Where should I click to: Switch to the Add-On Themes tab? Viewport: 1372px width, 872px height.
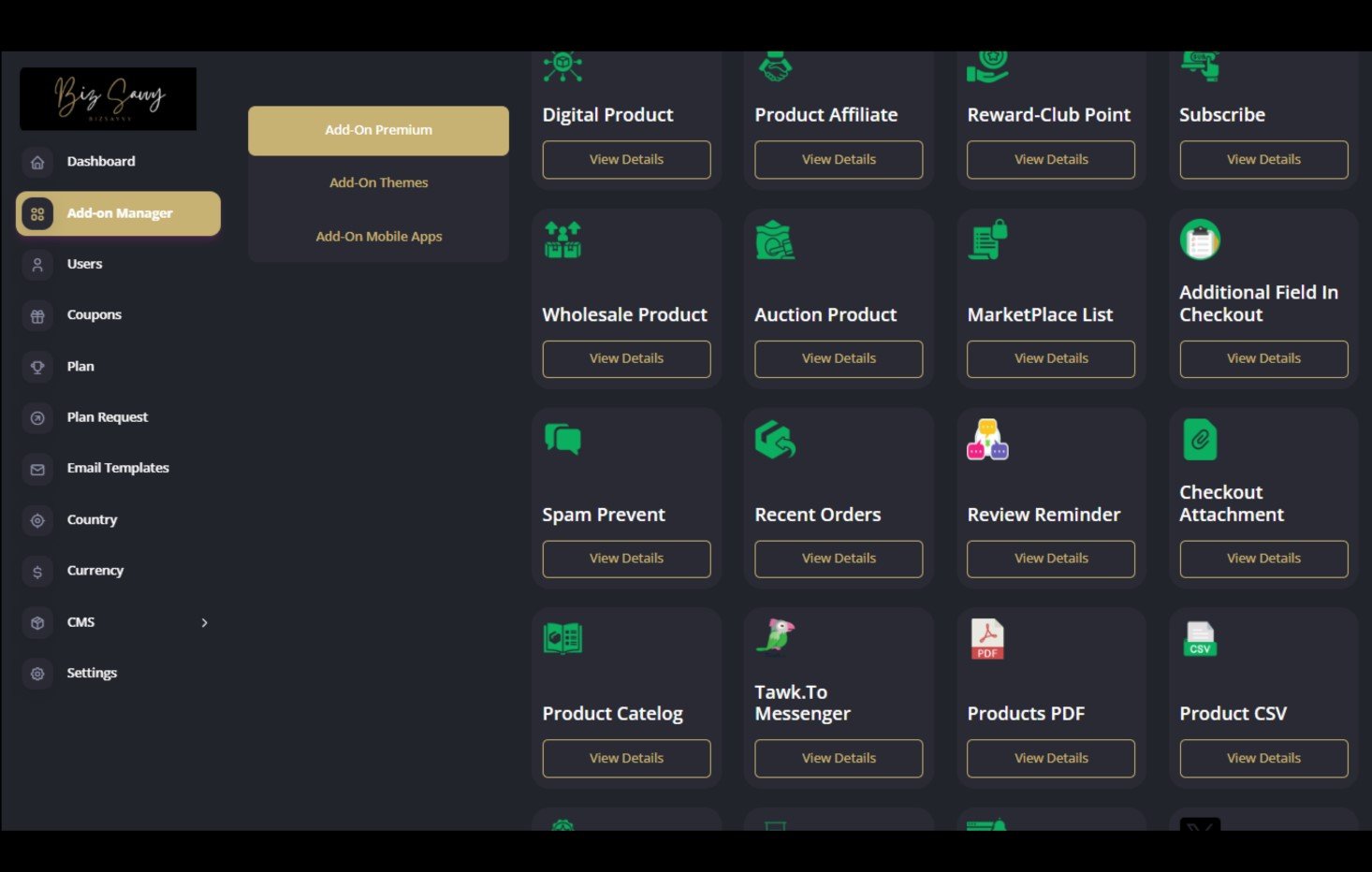coord(378,183)
